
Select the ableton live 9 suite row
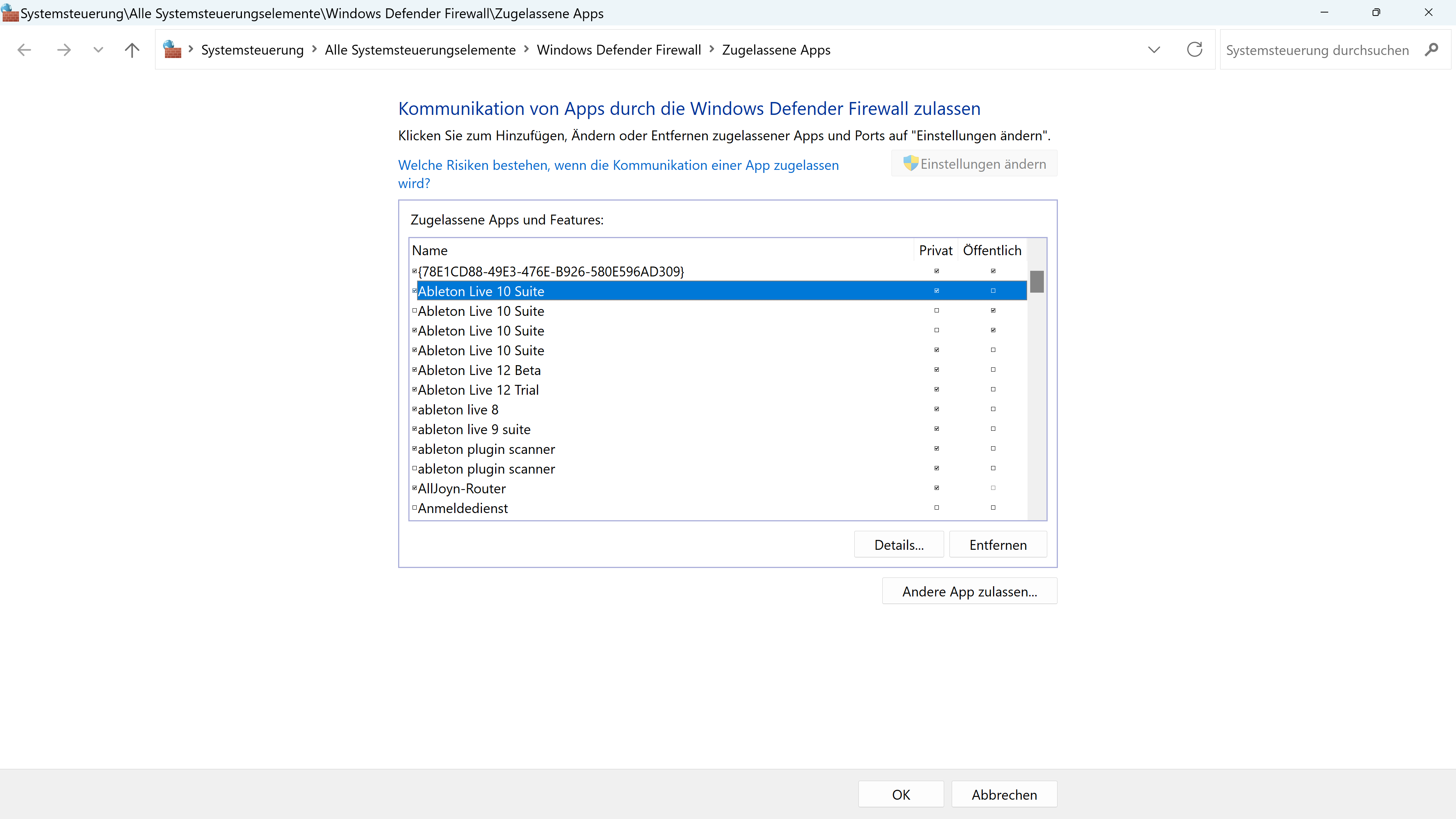coord(718,429)
